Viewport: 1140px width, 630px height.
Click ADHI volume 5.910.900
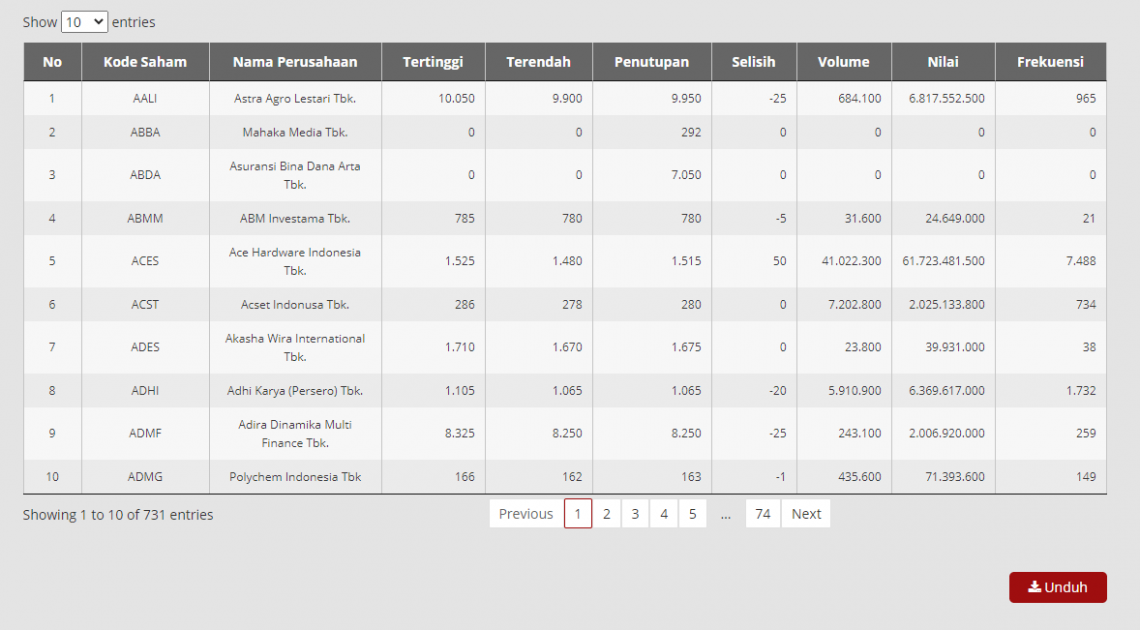[855, 390]
